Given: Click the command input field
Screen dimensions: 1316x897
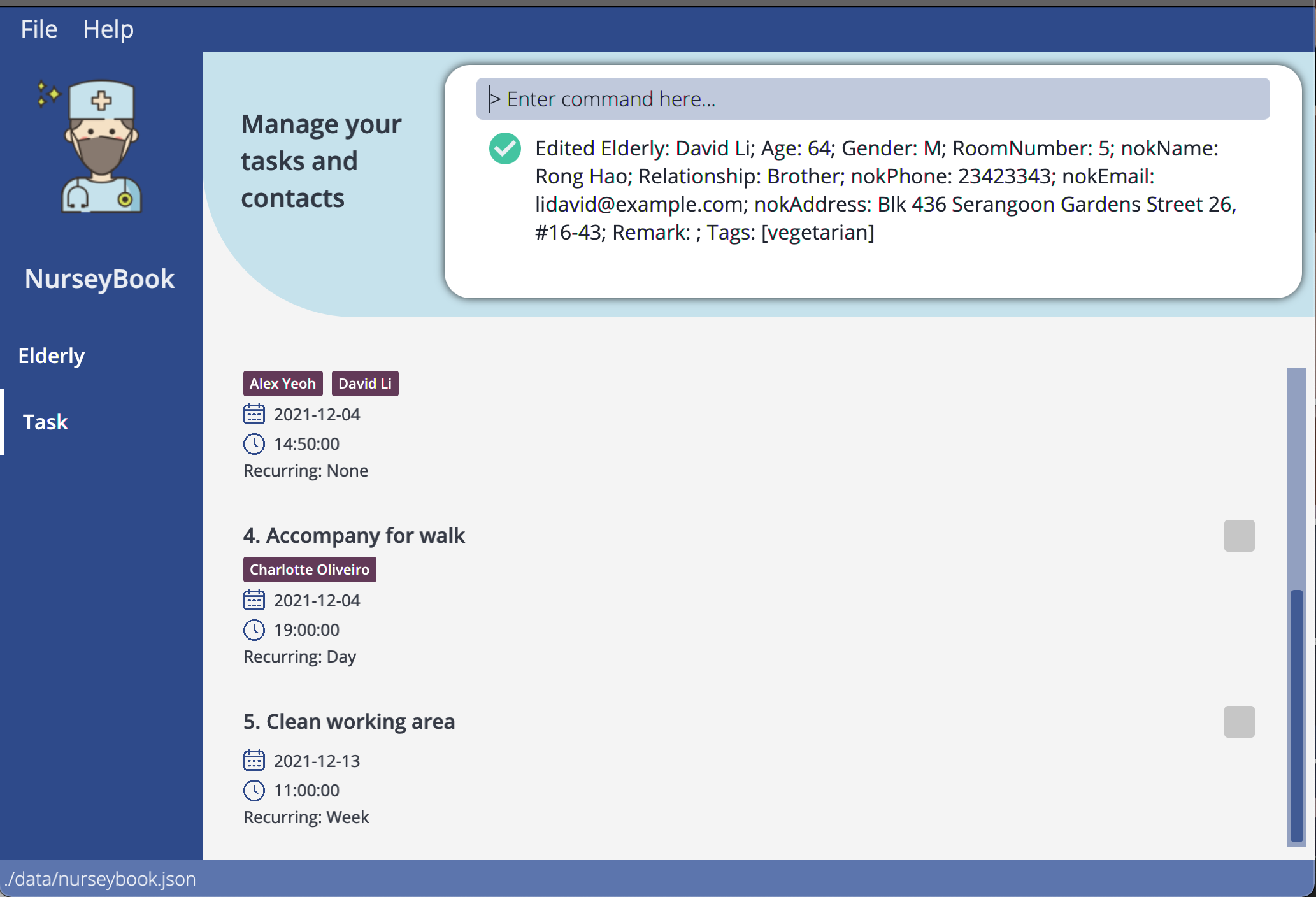Looking at the screenshot, I should pos(878,99).
